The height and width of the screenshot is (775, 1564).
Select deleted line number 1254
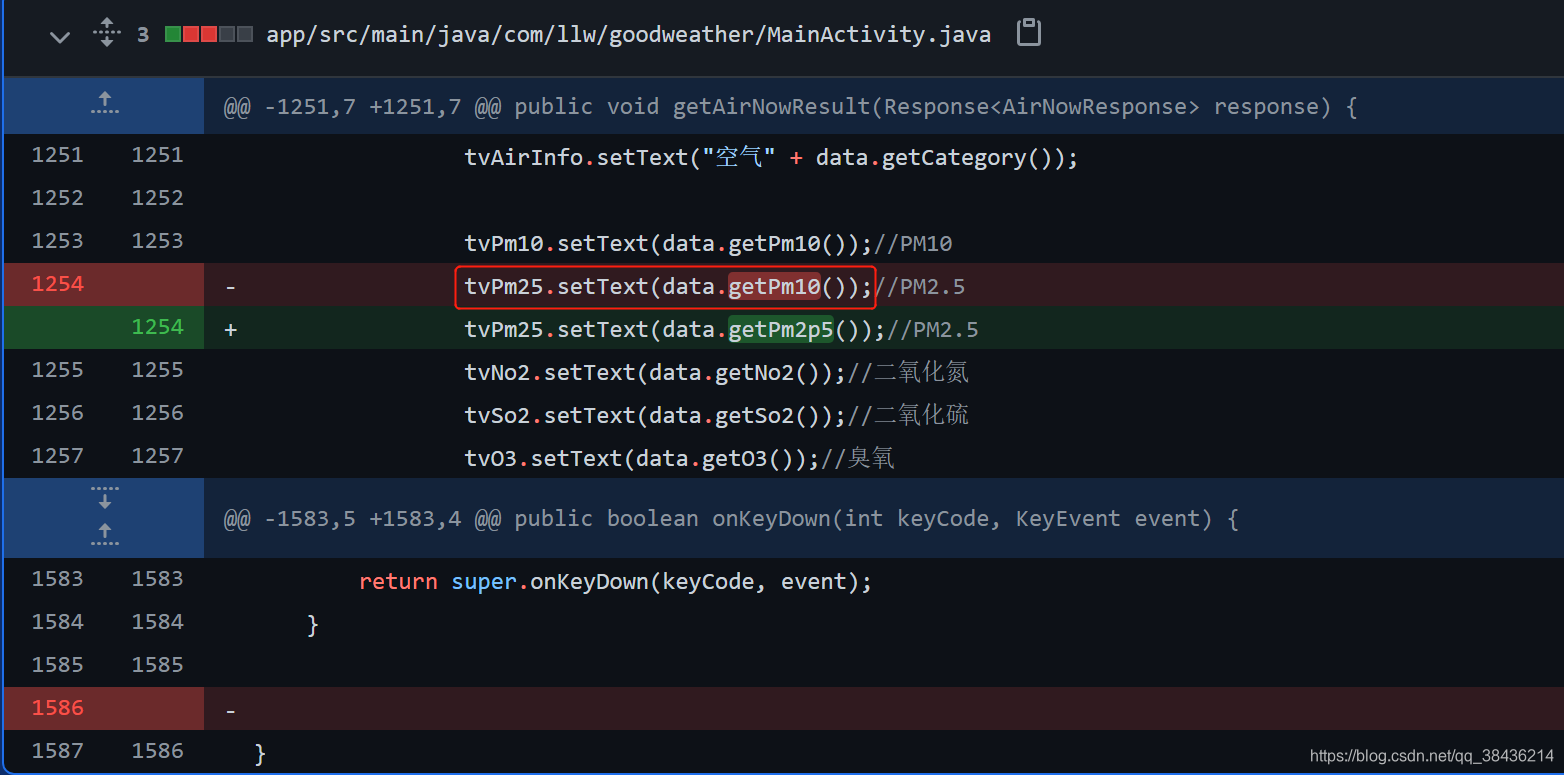click(58, 284)
